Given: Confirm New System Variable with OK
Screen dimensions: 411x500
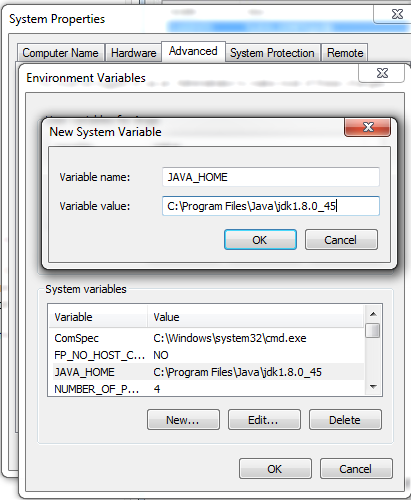Looking at the screenshot, I should [x=260, y=240].
